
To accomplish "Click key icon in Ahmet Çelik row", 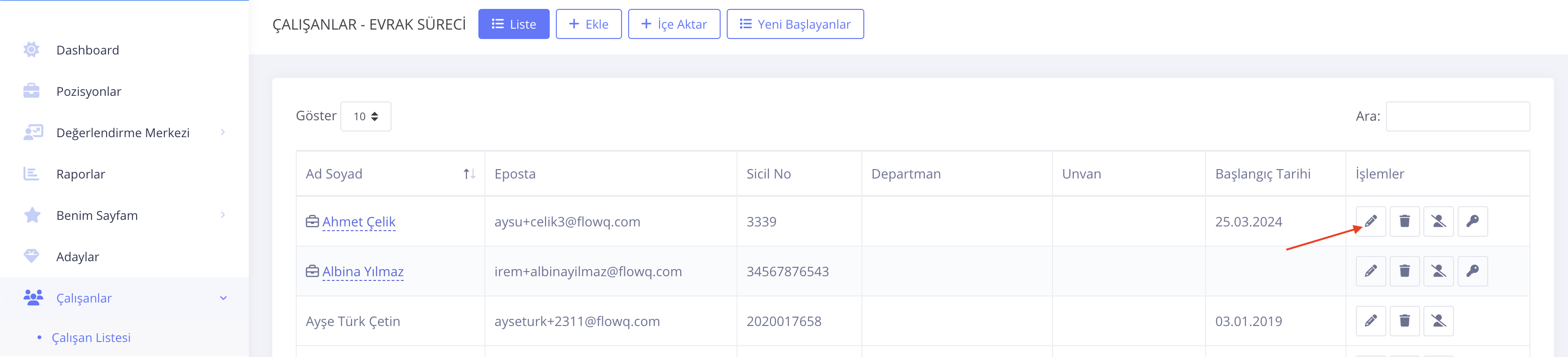I will (x=1472, y=221).
